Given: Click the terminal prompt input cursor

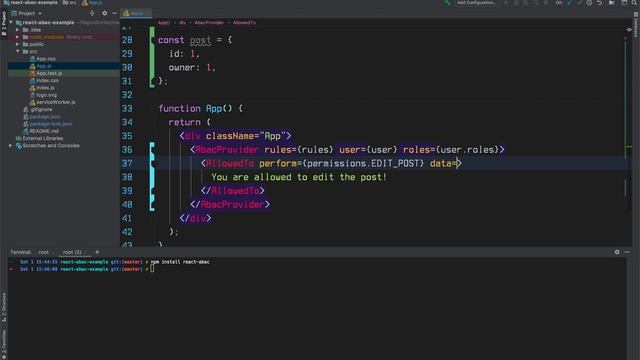Looking at the screenshot, I should tap(152, 269).
